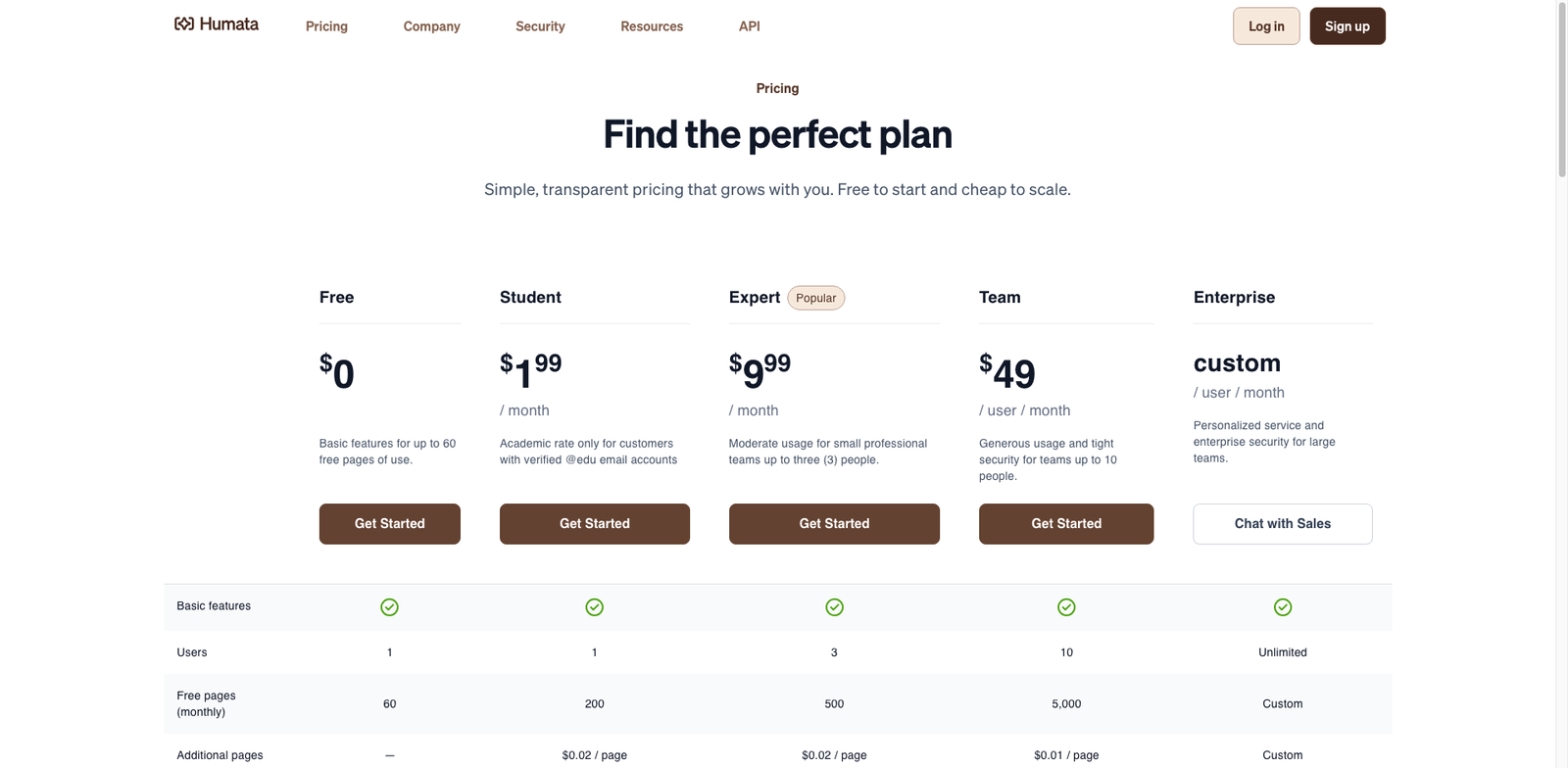Choose Get Started under Expert plan
The height and width of the screenshot is (768, 1568).
tap(834, 524)
